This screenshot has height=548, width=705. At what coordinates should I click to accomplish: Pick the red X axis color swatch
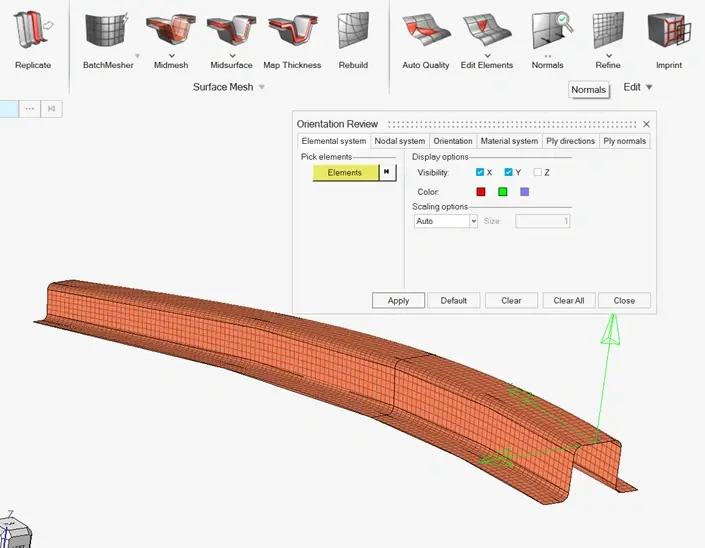coord(481,192)
